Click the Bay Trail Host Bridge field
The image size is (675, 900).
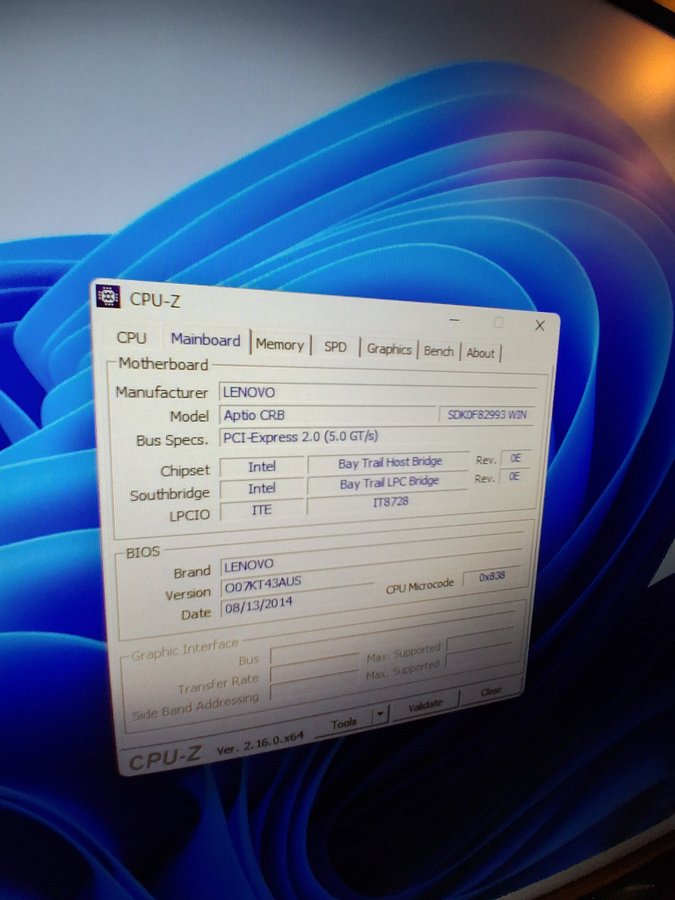[389, 463]
